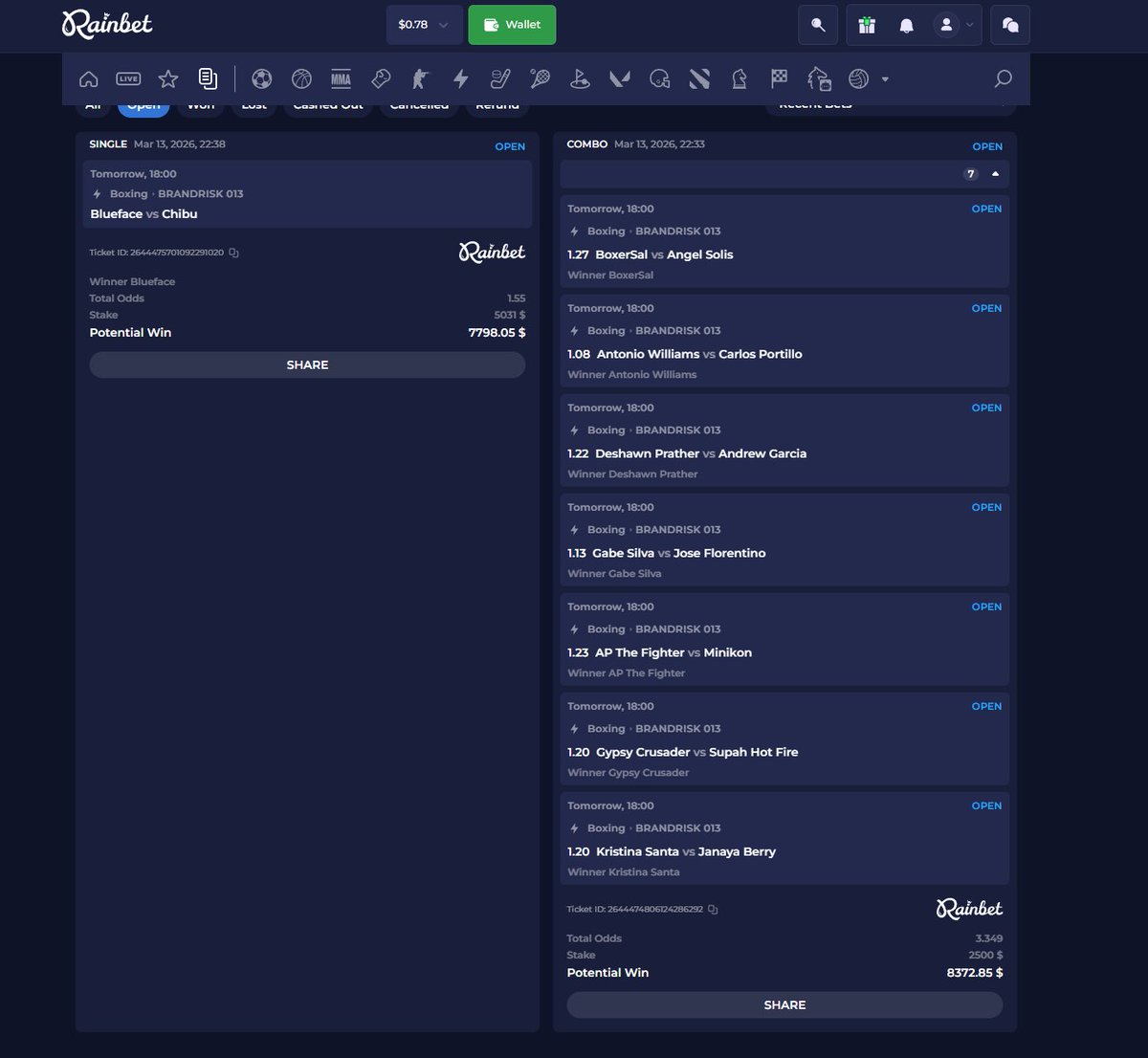Select the Counter-Strike shooter icon
1148x1058 pixels.
click(x=421, y=79)
